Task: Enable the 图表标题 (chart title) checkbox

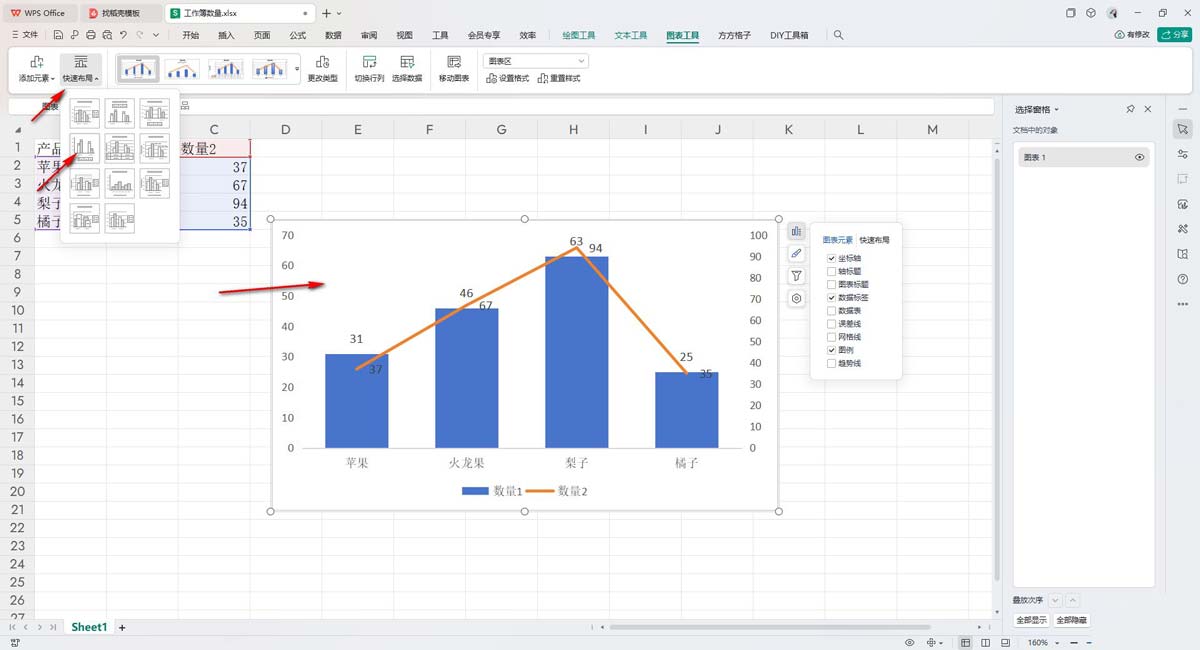Action: click(832, 285)
